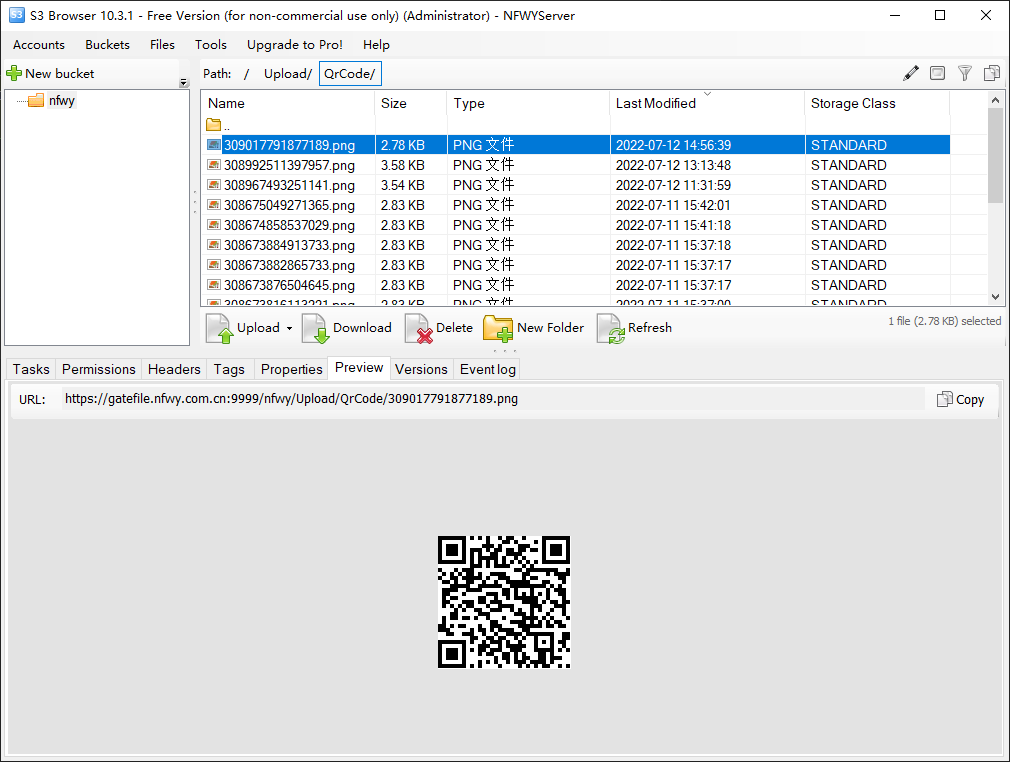The height and width of the screenshot is (762, 1010).
Task: Click file icon of 308675049271365.png
Action: [x=214, y=205]
